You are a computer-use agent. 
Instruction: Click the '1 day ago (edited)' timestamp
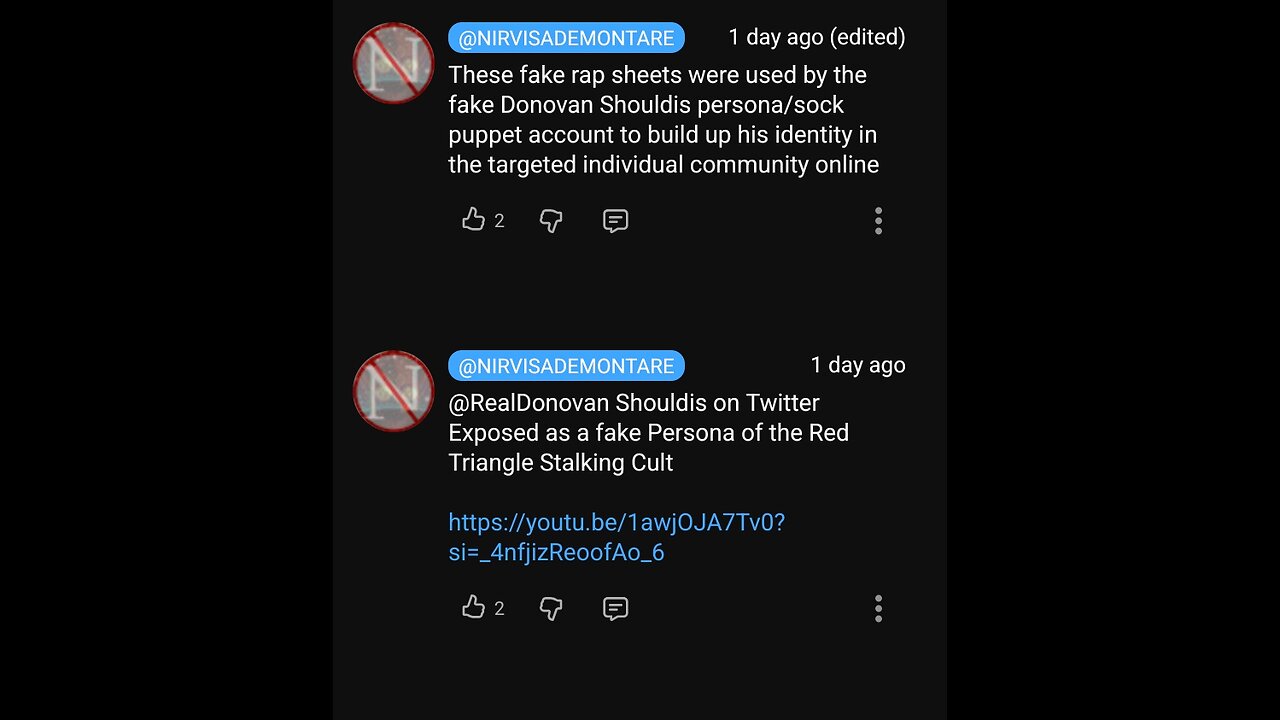coord(816,38)
